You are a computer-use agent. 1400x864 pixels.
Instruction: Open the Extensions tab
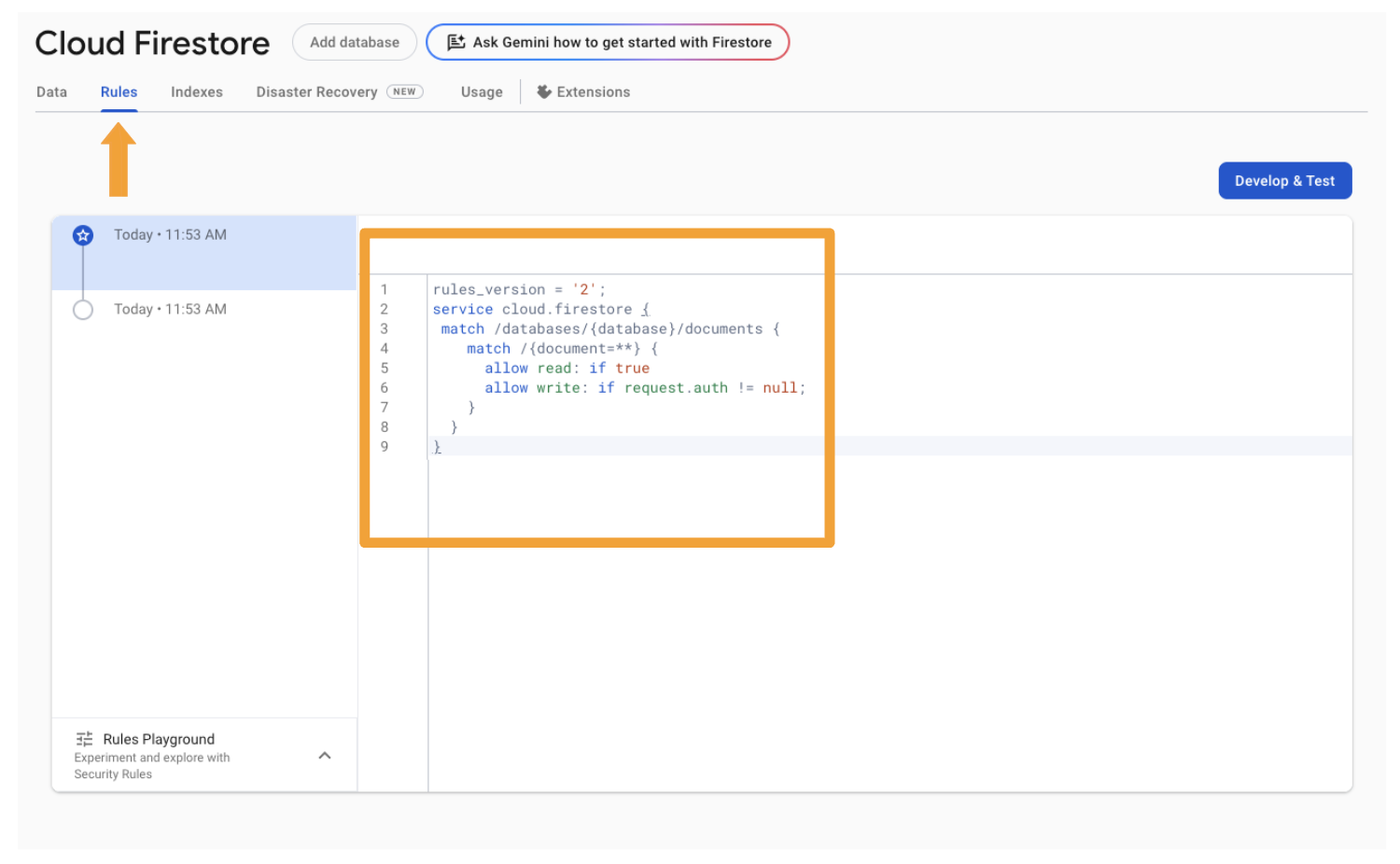(583, 91)
